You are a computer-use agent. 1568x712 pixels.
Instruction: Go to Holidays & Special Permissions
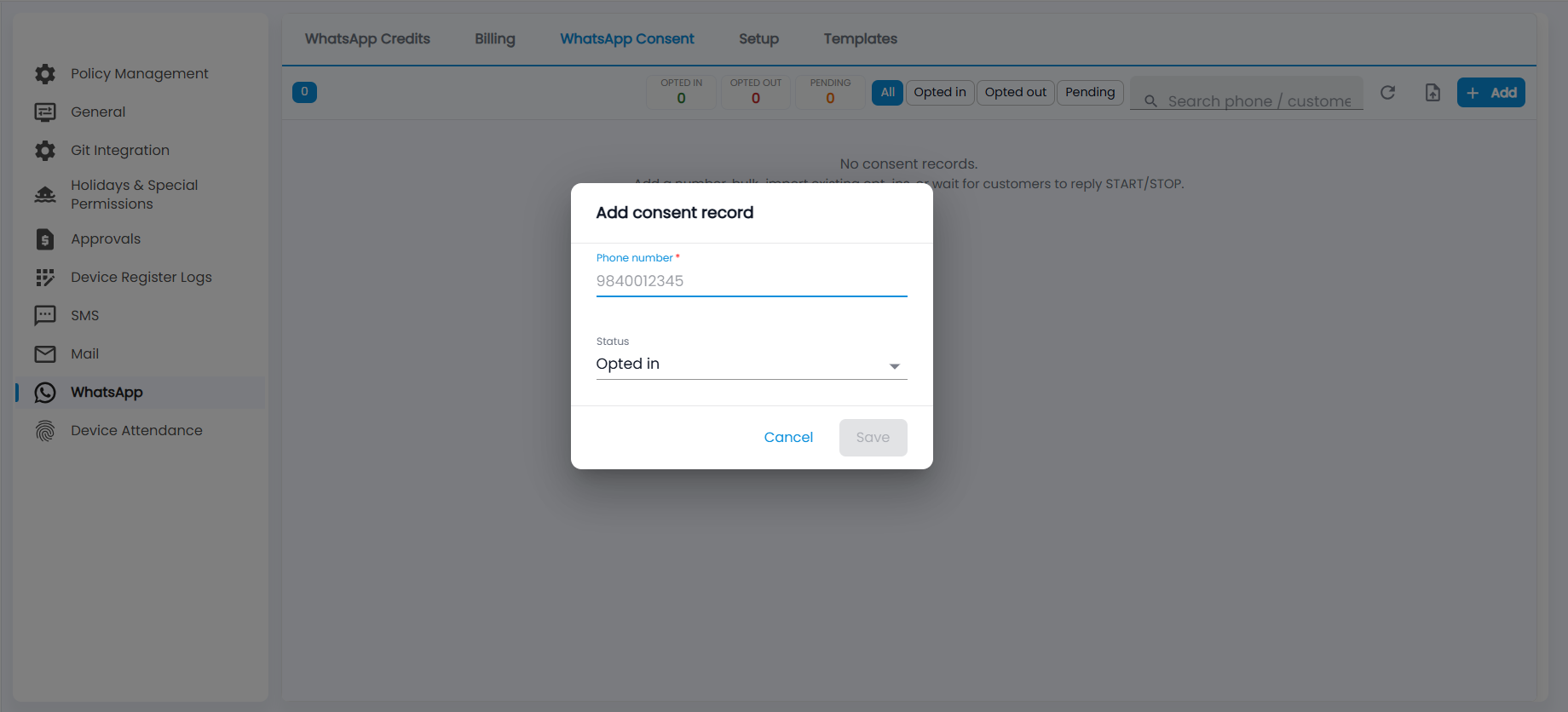click(x=135, y=195)
